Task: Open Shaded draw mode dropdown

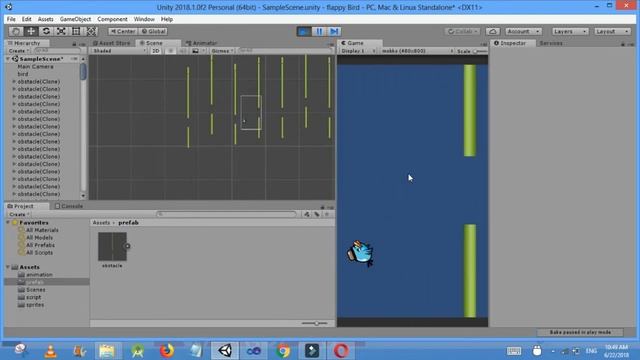Action: pos(119,51)
